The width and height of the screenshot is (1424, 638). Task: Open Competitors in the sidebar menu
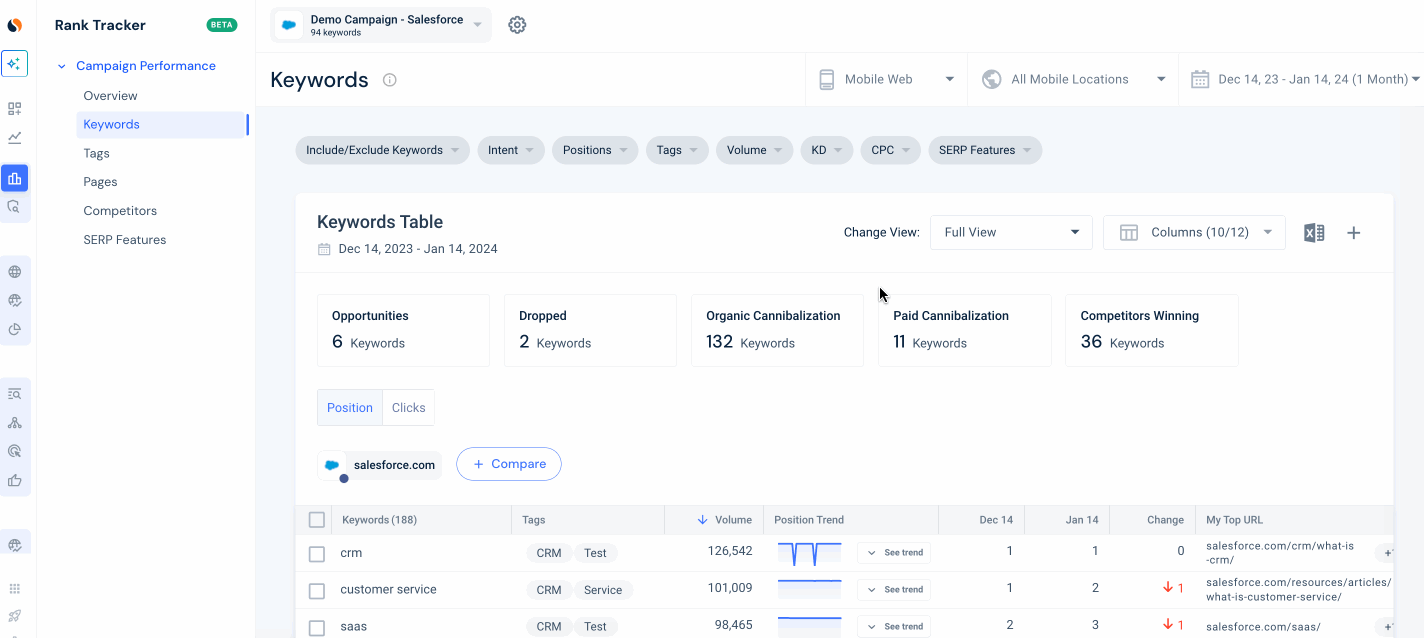pos(120,211)
